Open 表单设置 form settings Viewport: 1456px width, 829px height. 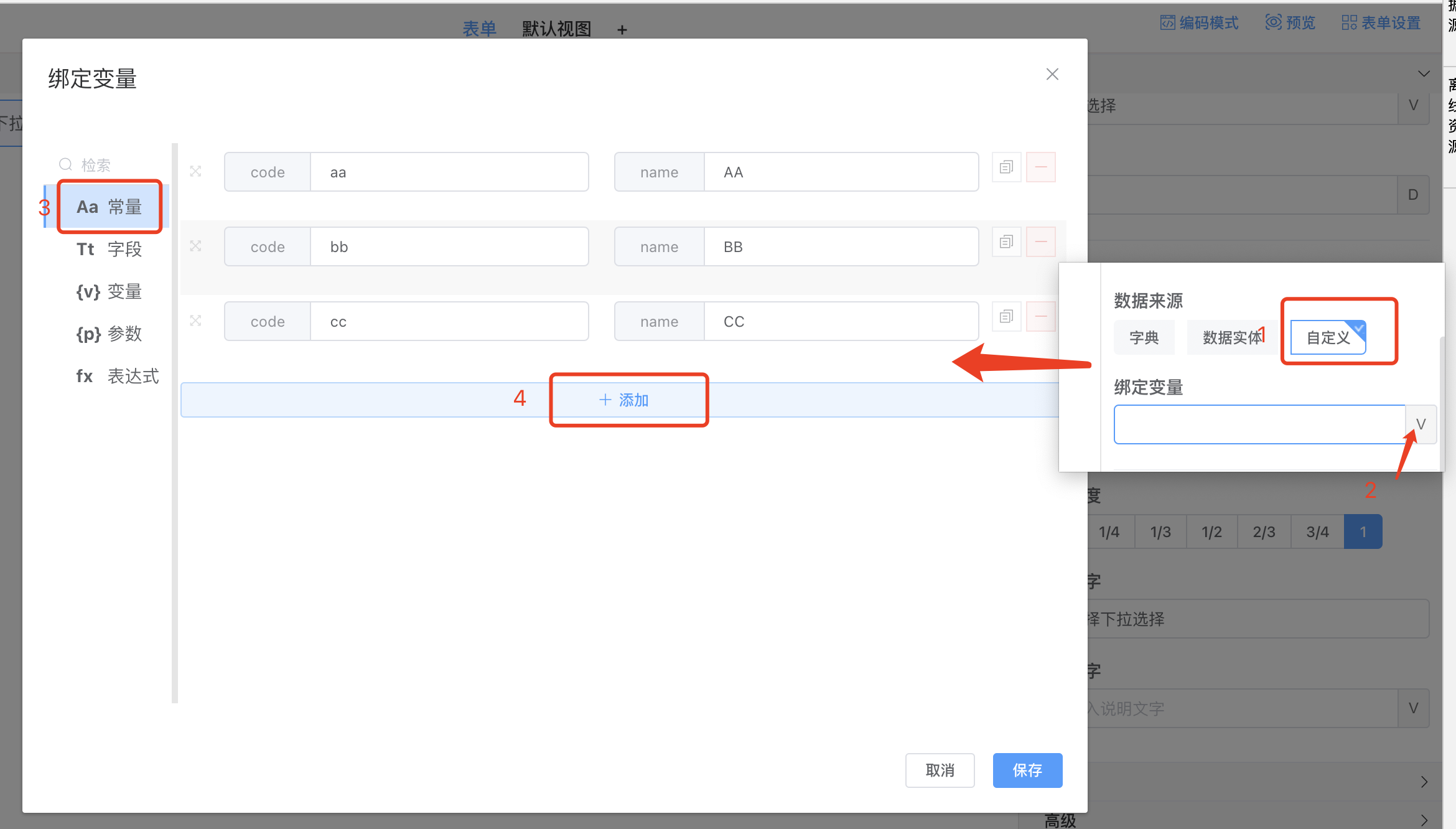1381,23
